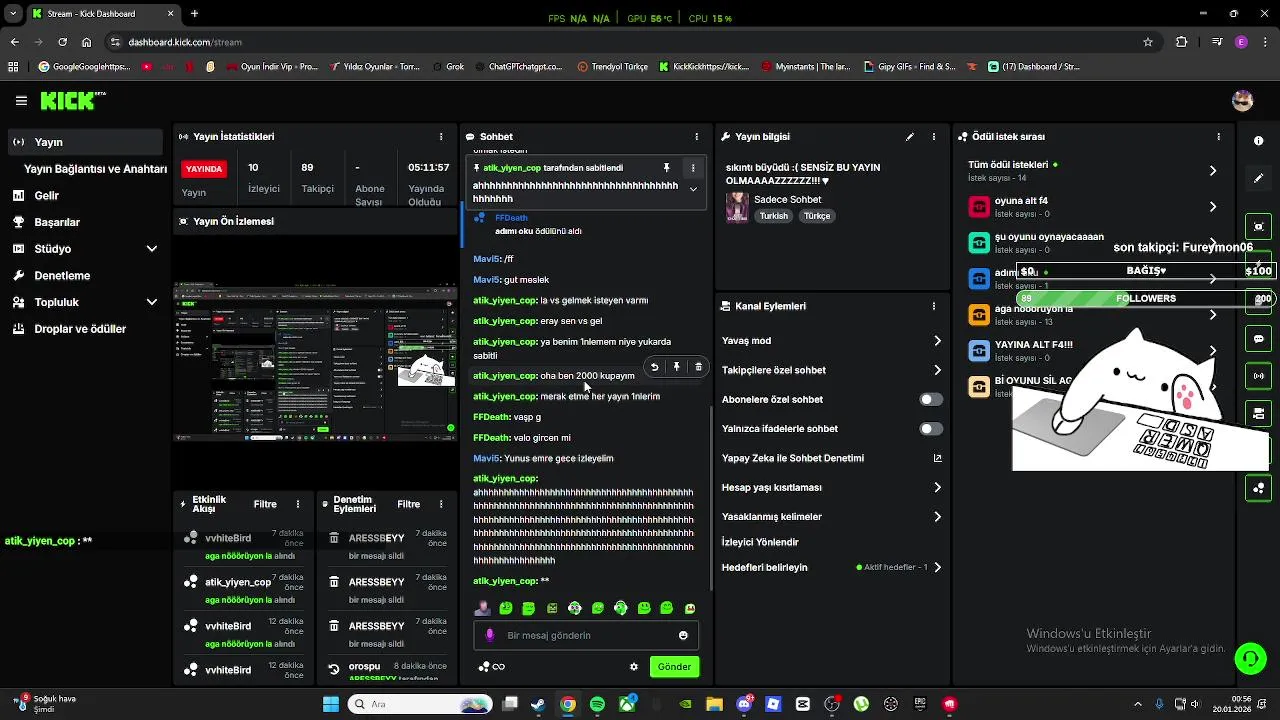
Task: Click the first green emote in quick emote row
Action: tap(506, 608)
